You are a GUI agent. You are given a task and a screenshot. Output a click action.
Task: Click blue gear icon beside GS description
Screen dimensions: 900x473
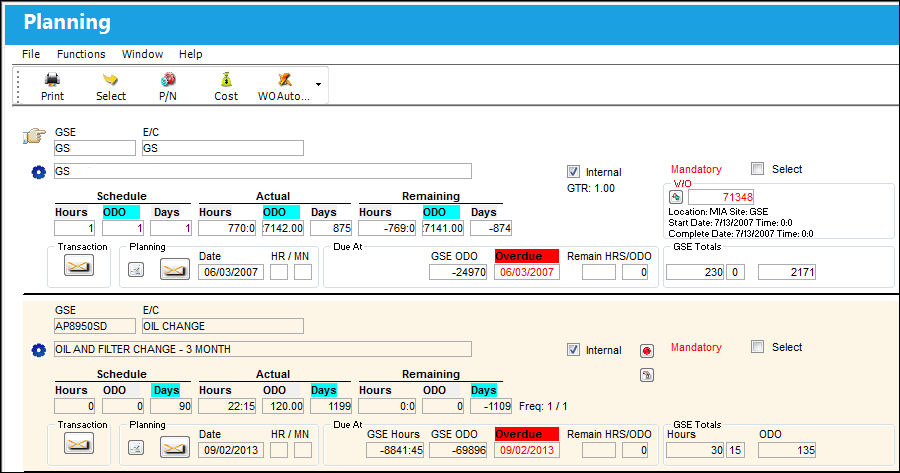pos(38,172)
